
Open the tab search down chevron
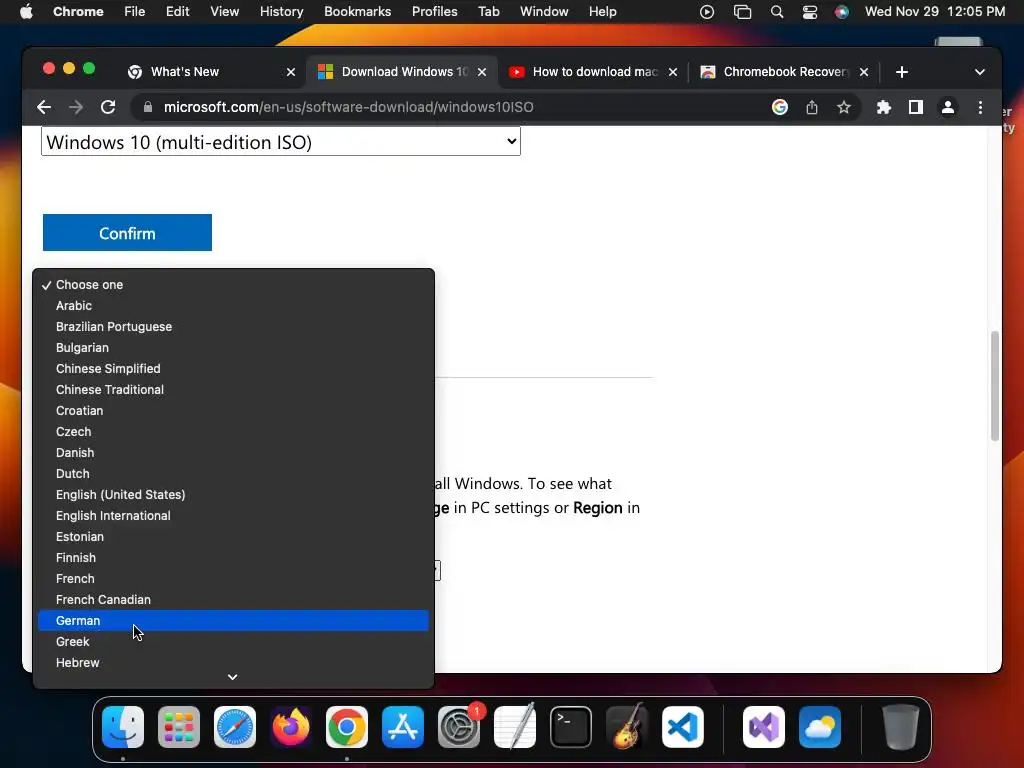pos(980,72)
